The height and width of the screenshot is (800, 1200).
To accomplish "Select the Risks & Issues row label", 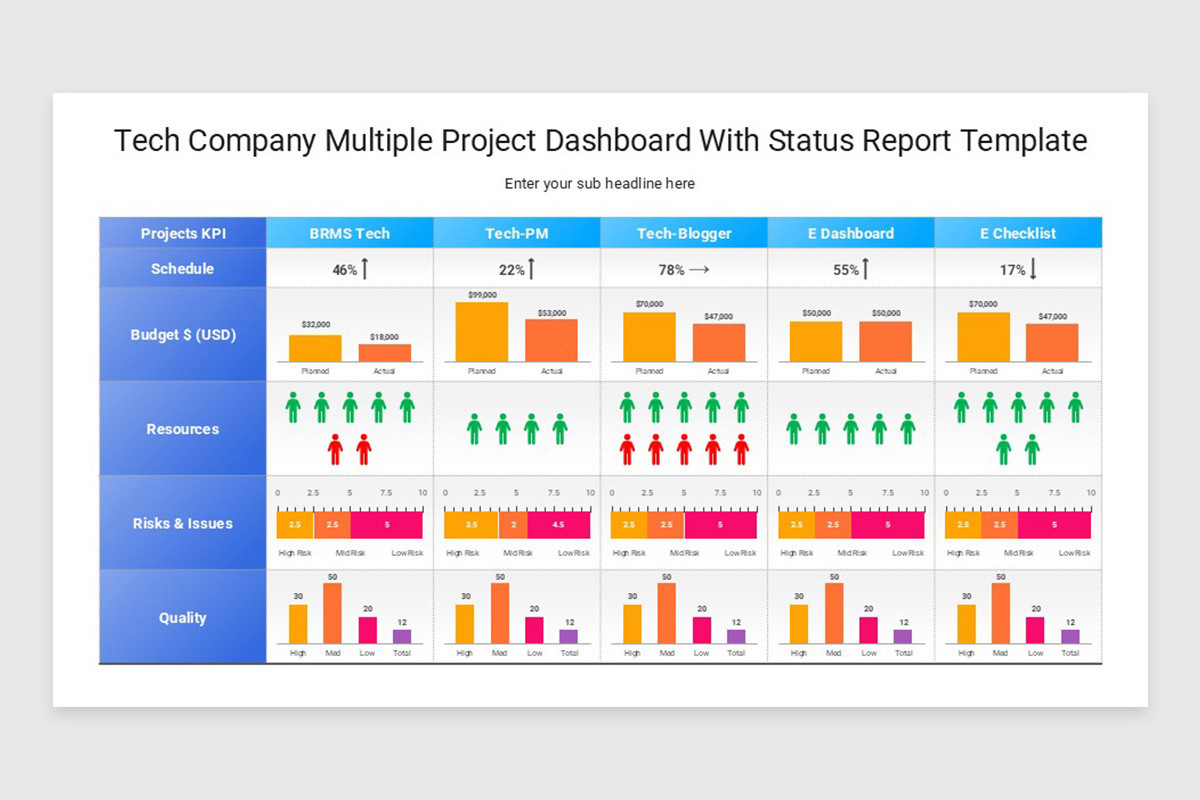I will [182, 523].
